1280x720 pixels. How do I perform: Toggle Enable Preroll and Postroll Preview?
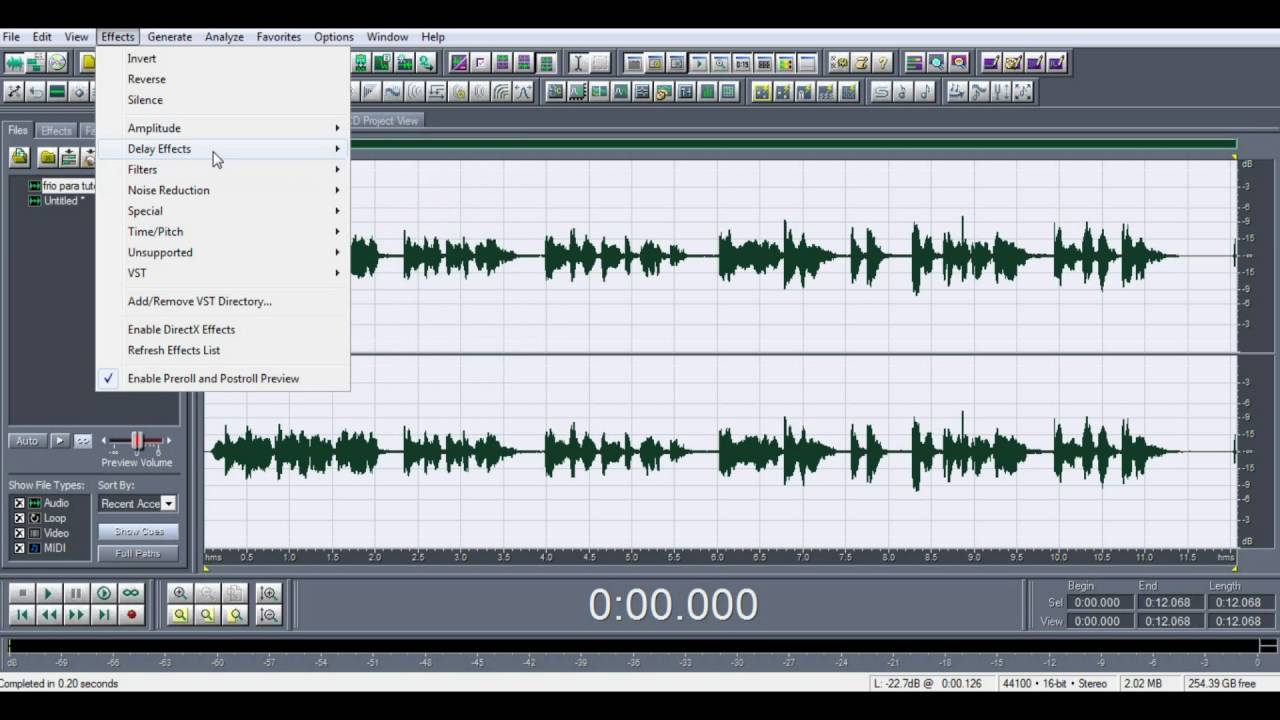pyautogui.click(x=223, y=378)
